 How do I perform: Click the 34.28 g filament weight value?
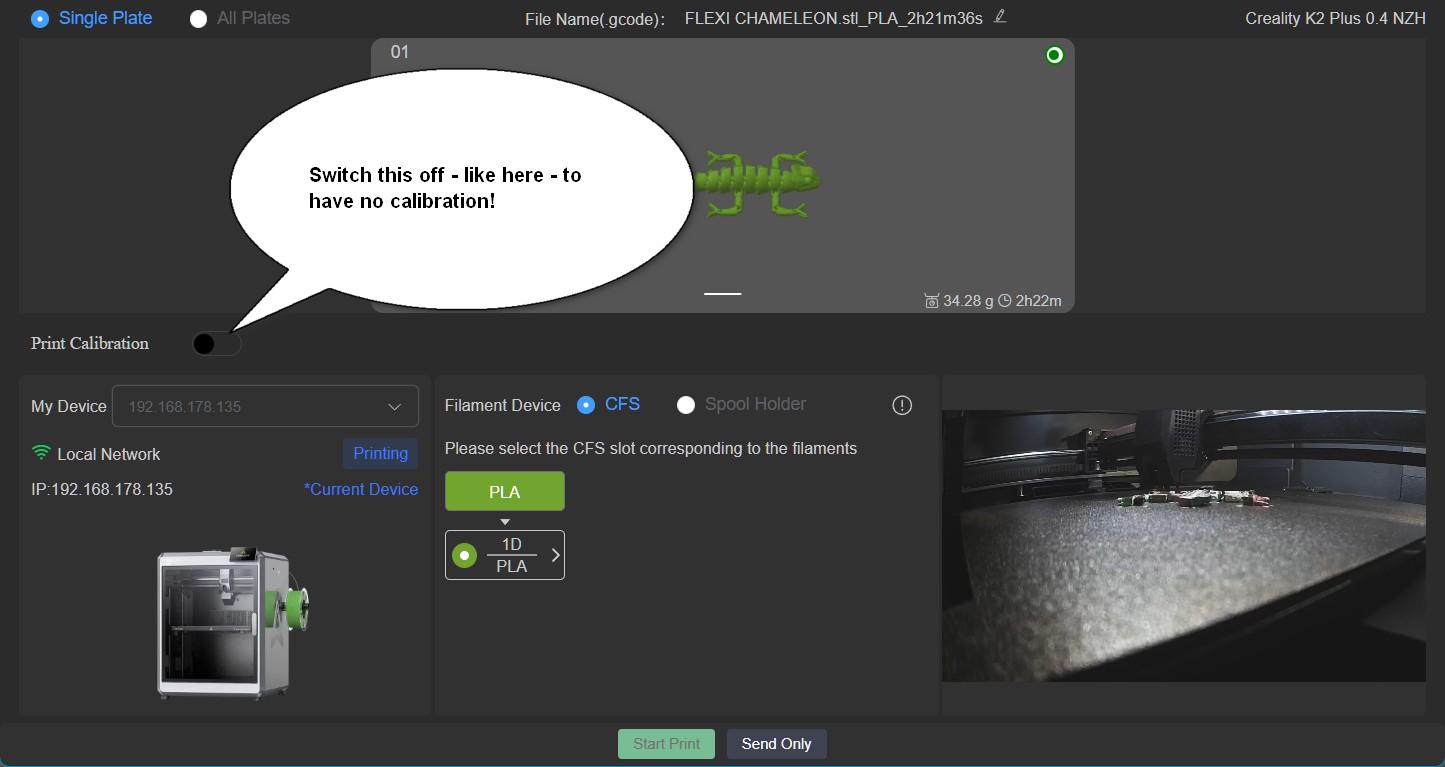click(968, 300)
